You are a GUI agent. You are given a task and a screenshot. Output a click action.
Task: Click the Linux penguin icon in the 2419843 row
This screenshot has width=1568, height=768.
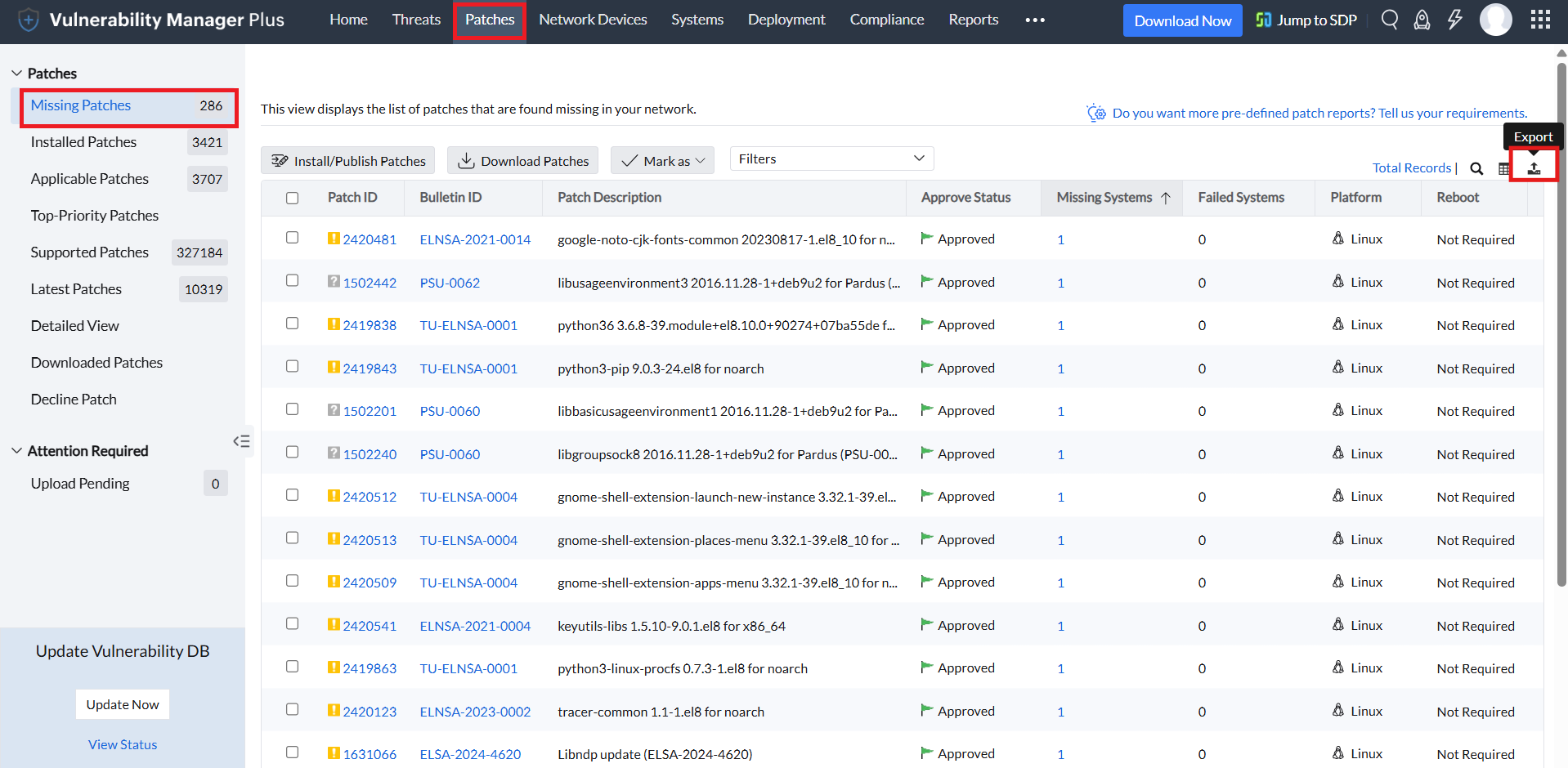pyautogui.click(x=1338, y=367)
